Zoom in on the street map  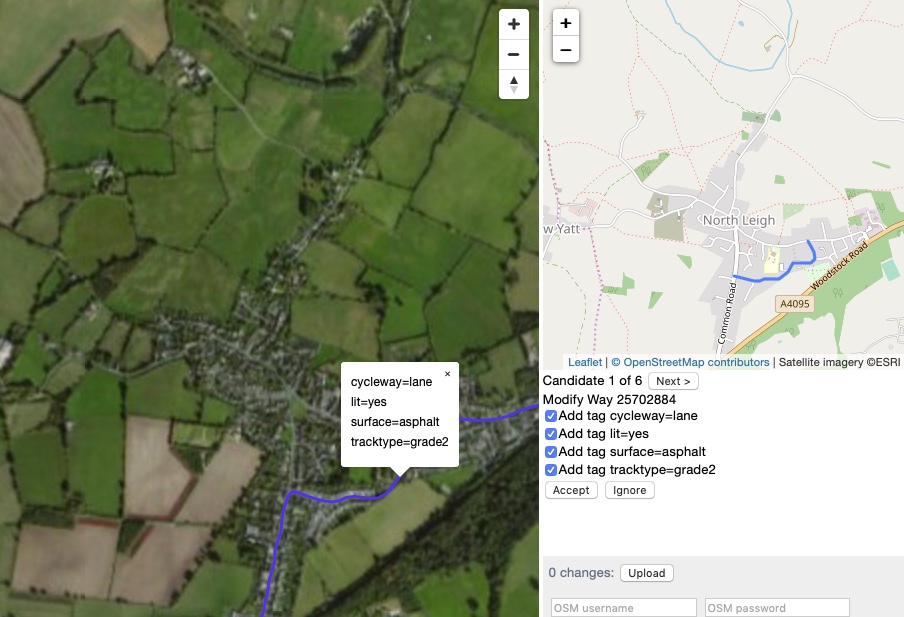click(565, 22)
